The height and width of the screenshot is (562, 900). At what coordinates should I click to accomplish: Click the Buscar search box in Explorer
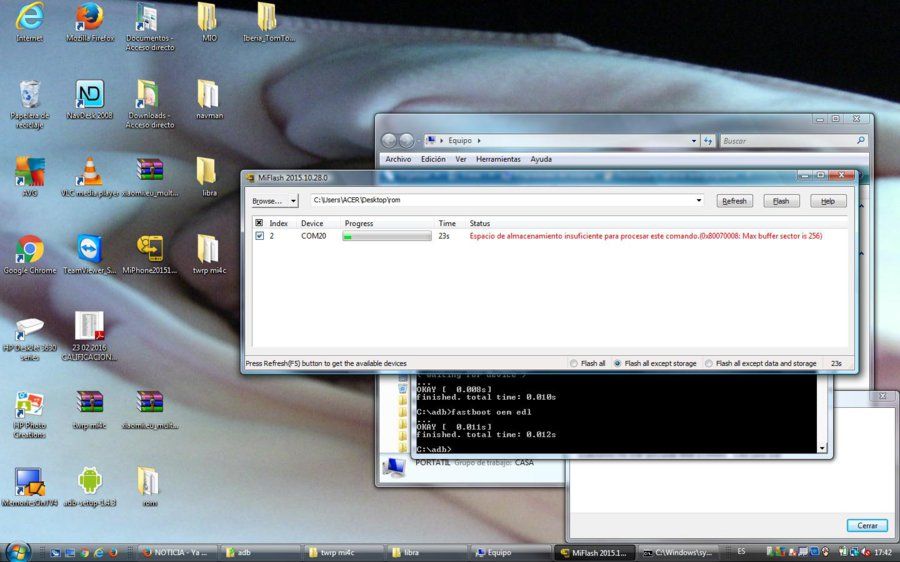[x=794, y=141]
